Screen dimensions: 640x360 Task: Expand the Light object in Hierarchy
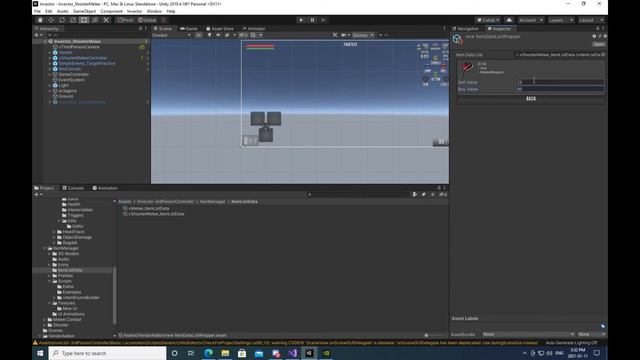coord(50,85)
